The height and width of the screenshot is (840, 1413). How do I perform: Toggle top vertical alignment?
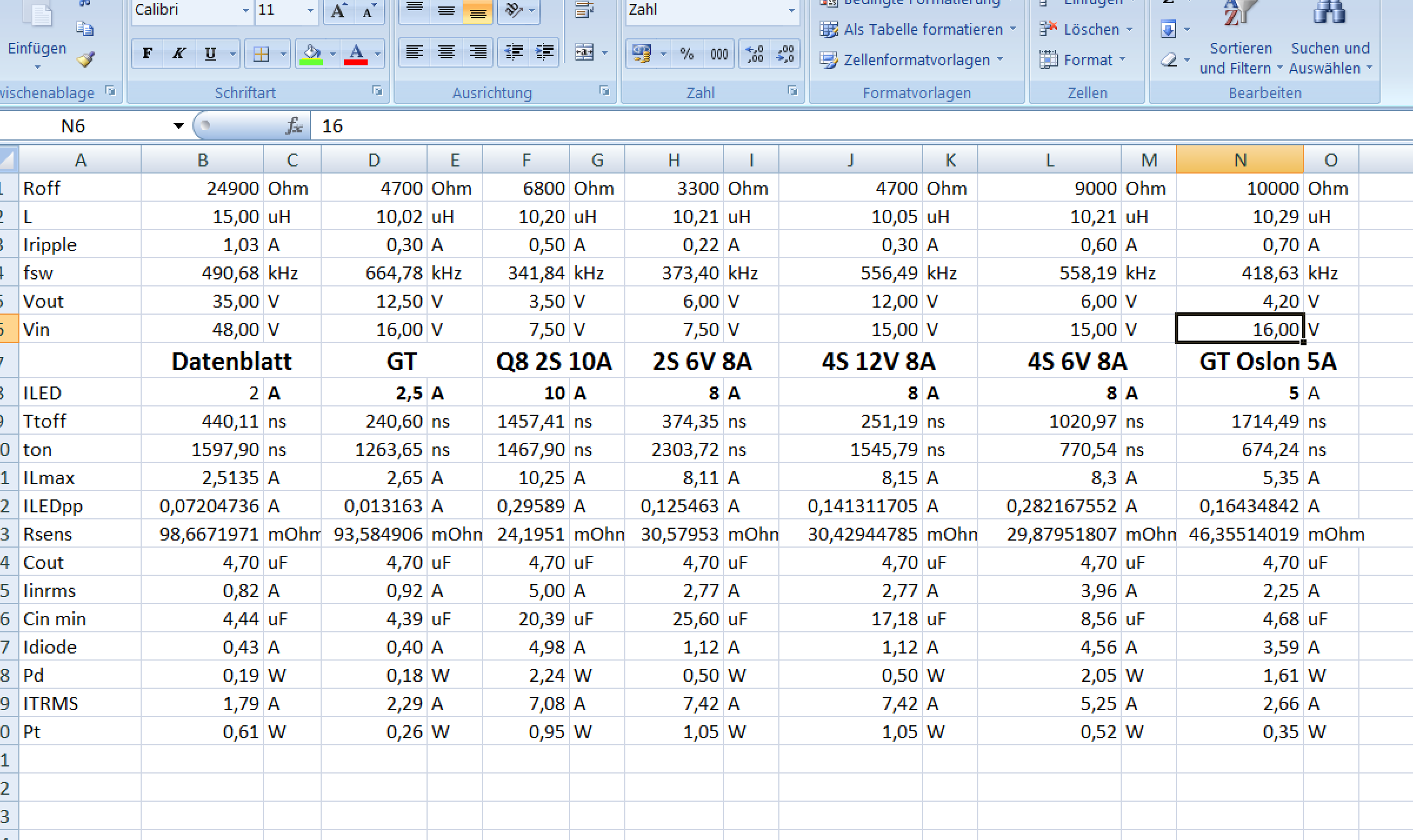pos(415,10)
